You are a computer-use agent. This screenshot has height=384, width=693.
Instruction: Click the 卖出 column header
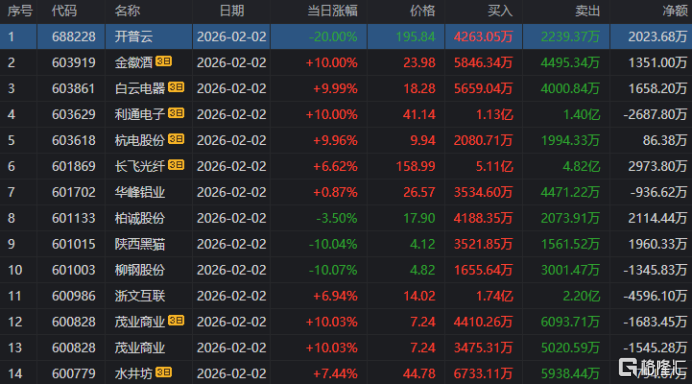(587, 11)
